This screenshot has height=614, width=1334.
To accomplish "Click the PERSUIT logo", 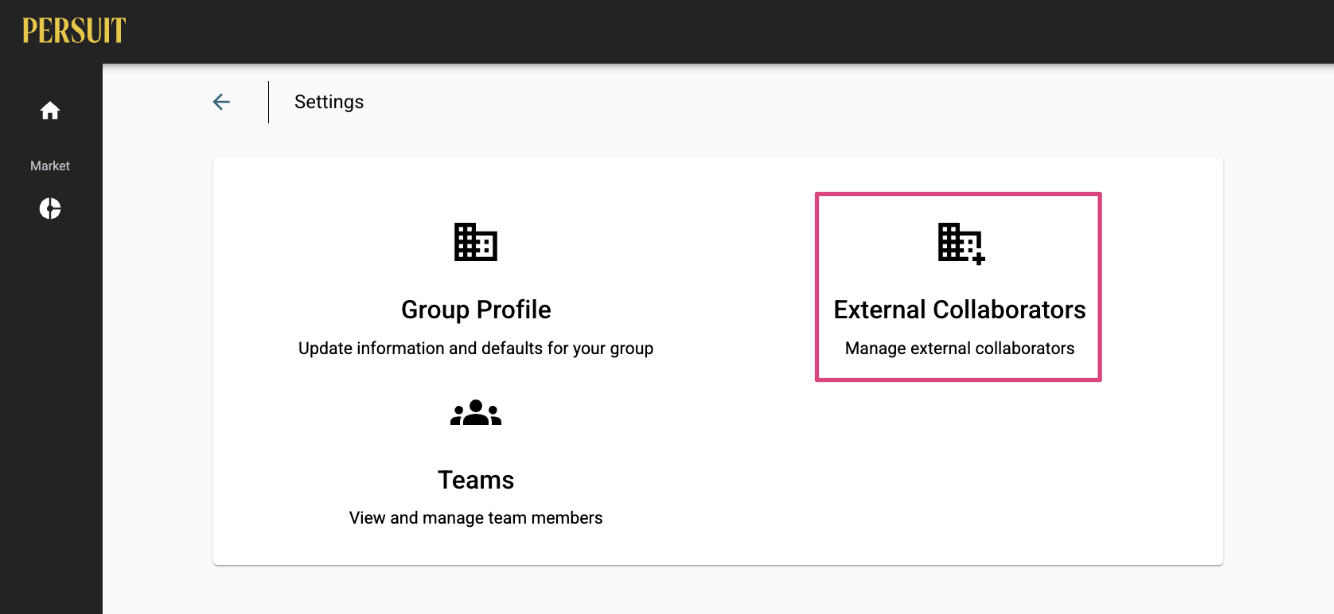I will [x=74, y=31].
